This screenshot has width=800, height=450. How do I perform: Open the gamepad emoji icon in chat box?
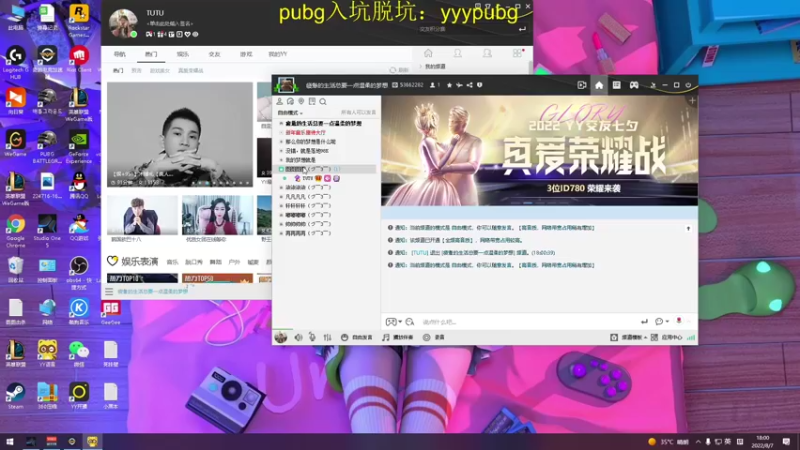pos(391,322)
